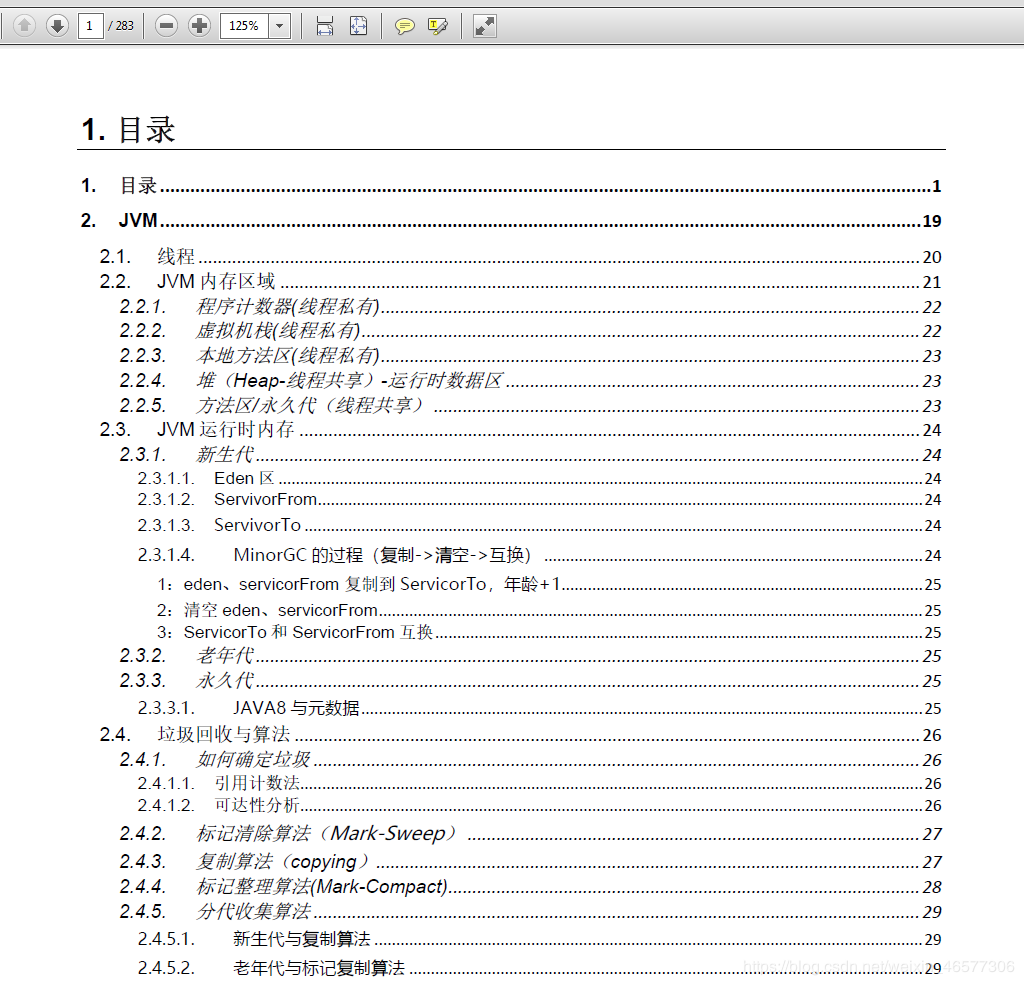Open '2.4.1.2. 可达性分析' entry
1024x985 pixels.
click(539, 805)
